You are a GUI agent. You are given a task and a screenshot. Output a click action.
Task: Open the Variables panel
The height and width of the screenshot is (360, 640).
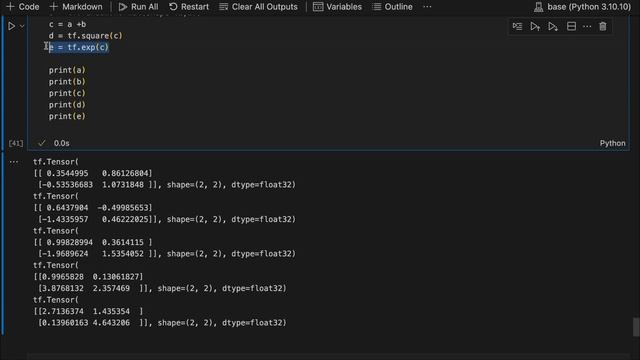point(337,7)
